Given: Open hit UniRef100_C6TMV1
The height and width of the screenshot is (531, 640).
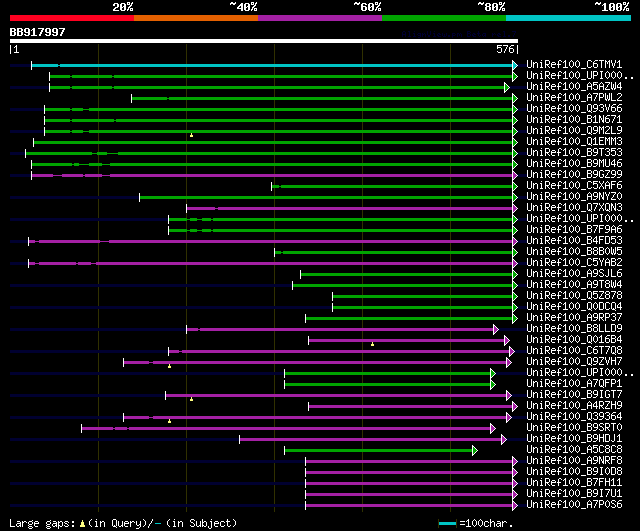Looking at the screenshot, I should pyautogui.click(x=574, y=64).
